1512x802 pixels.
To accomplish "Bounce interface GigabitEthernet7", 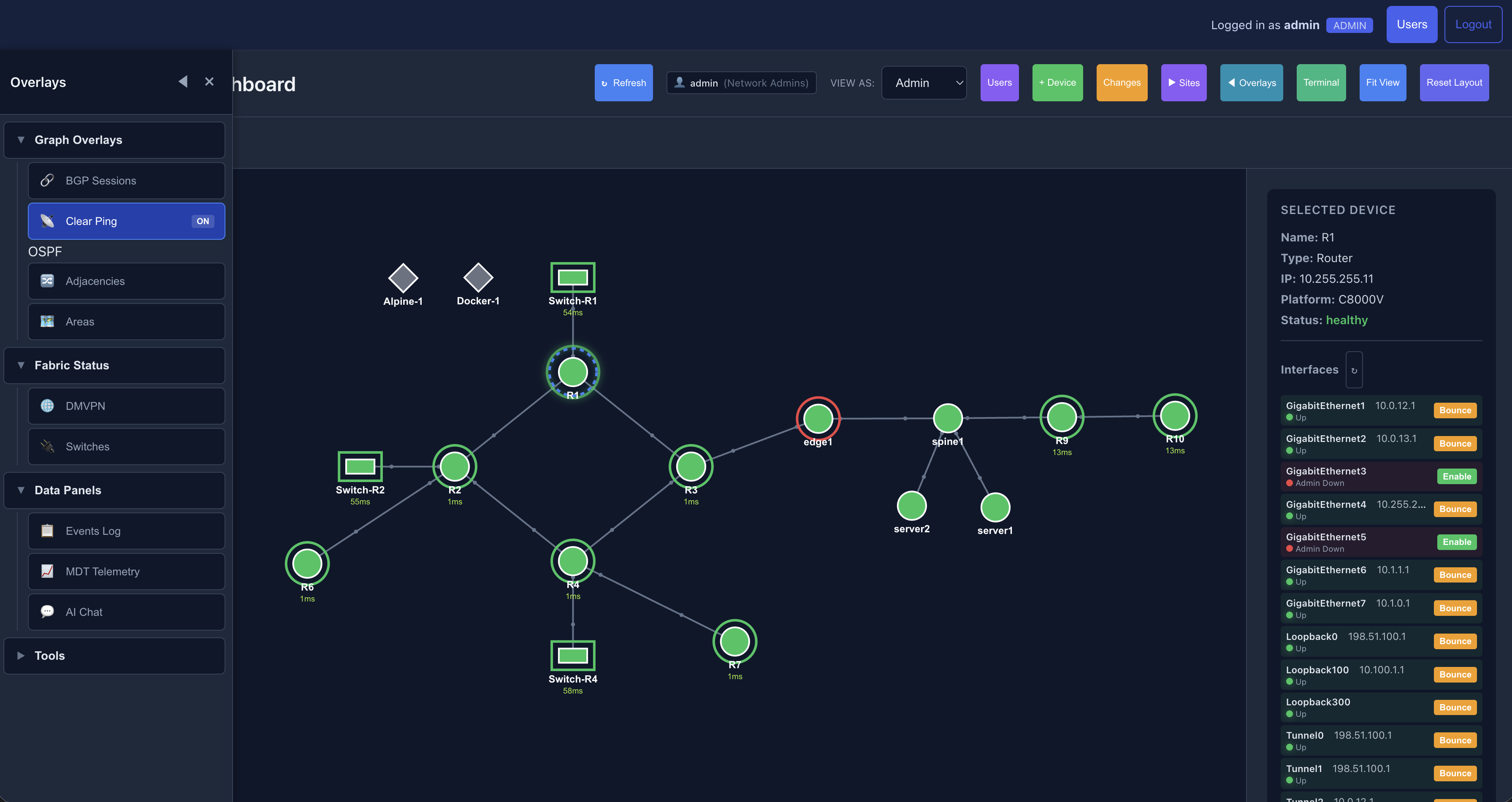I will [1455, 608].
